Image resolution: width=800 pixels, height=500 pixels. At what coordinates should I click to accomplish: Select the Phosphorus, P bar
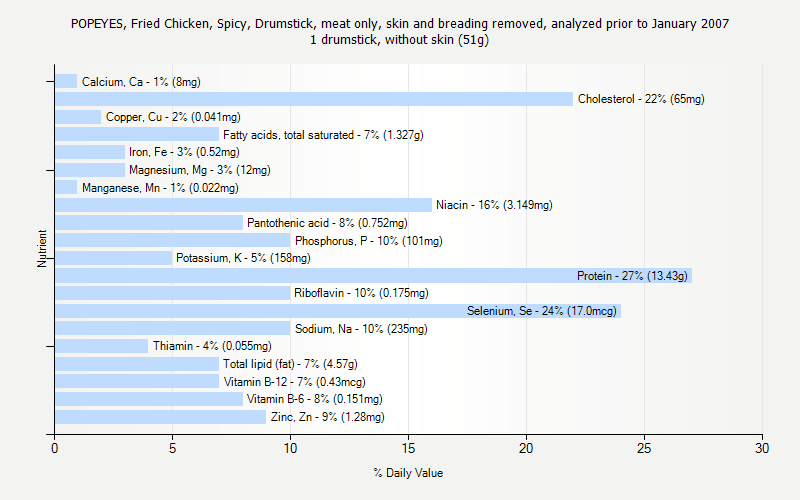pos(172,241)
